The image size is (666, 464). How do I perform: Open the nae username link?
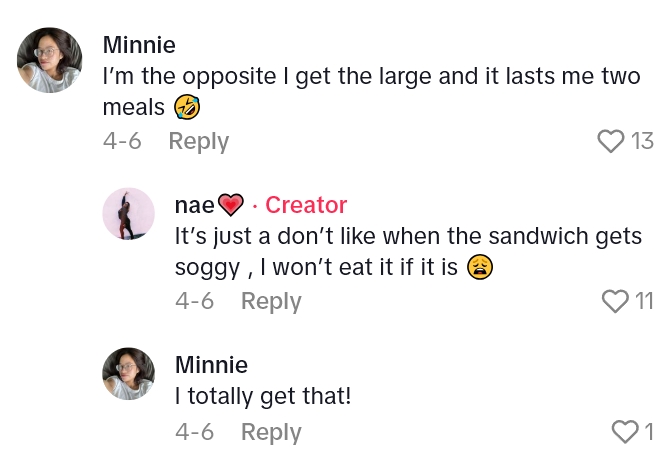point(194,205)
